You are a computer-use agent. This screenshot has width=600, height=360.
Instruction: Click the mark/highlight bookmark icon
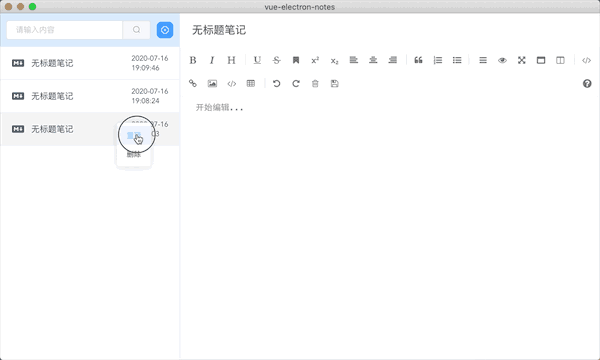coord(296,60)
